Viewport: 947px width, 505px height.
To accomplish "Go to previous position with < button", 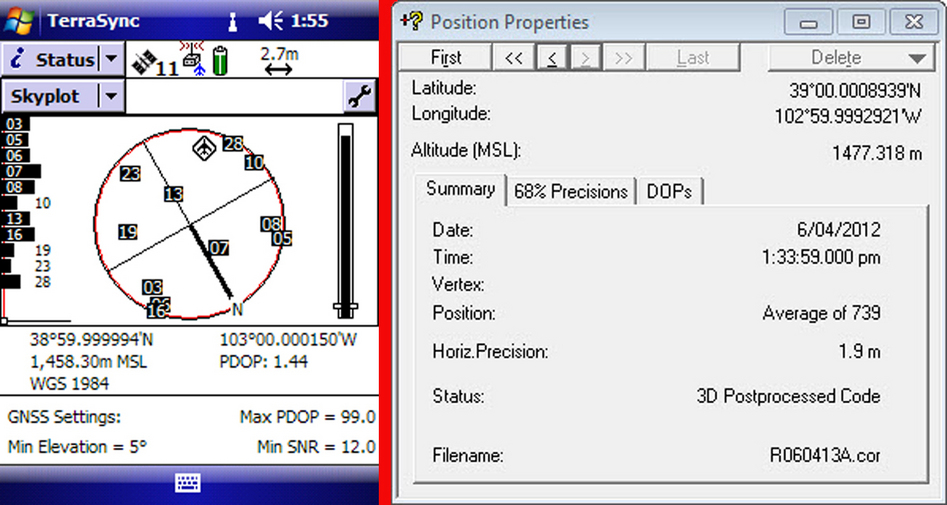I will point(551,58).
